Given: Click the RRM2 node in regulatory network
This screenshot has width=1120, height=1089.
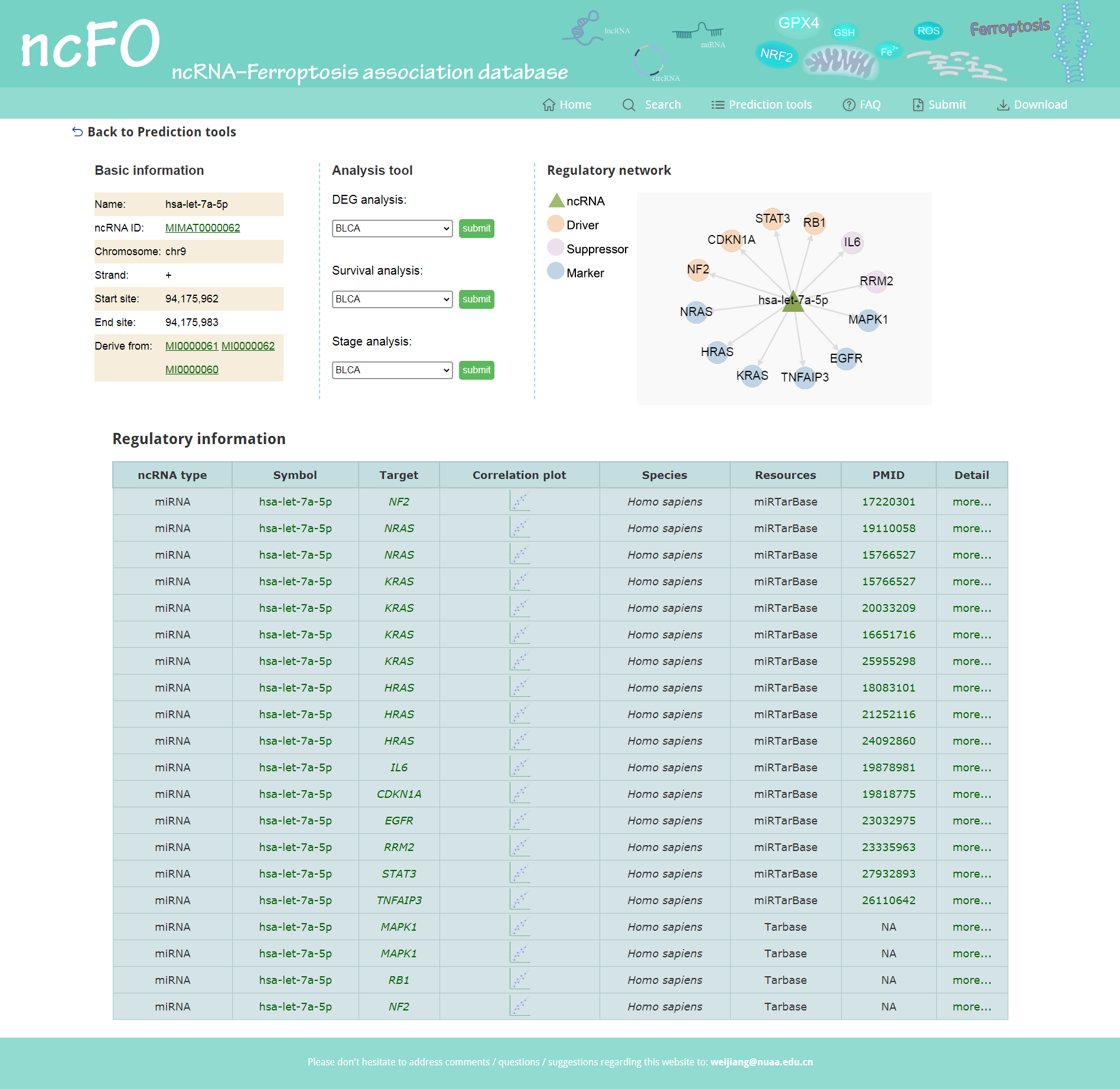Looking at the screenshot, I should tap(877, 281).
